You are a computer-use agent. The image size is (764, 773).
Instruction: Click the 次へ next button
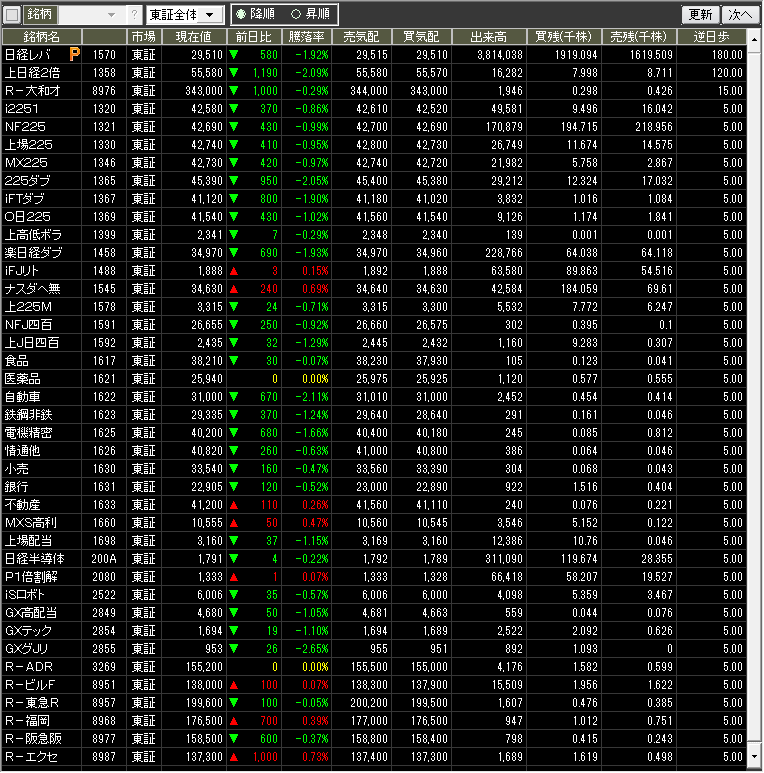(x=740, y=14)
